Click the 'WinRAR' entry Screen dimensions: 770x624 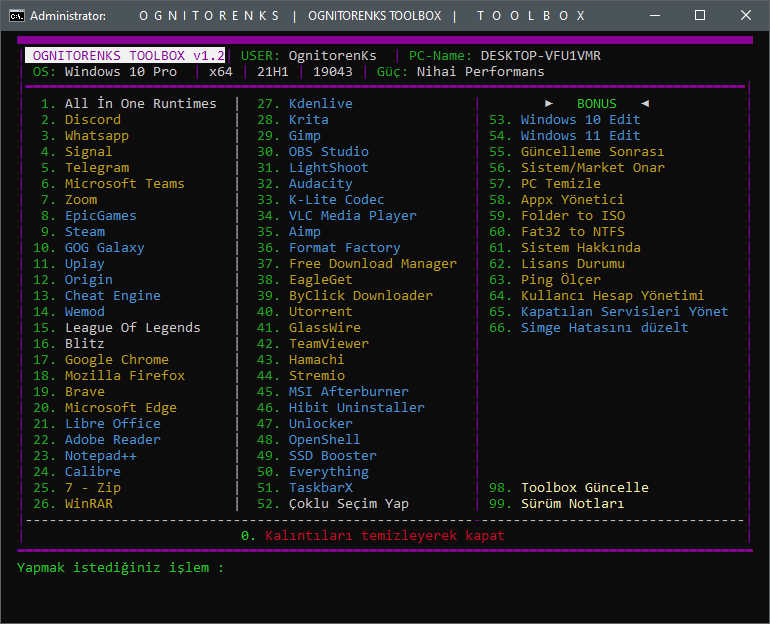[89, 504]
